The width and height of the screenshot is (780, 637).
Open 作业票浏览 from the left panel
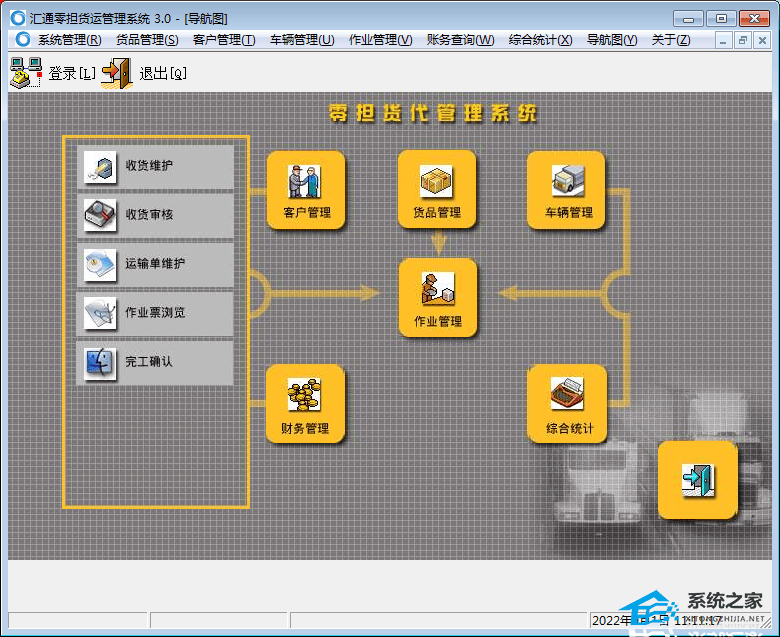coord(155,313)
